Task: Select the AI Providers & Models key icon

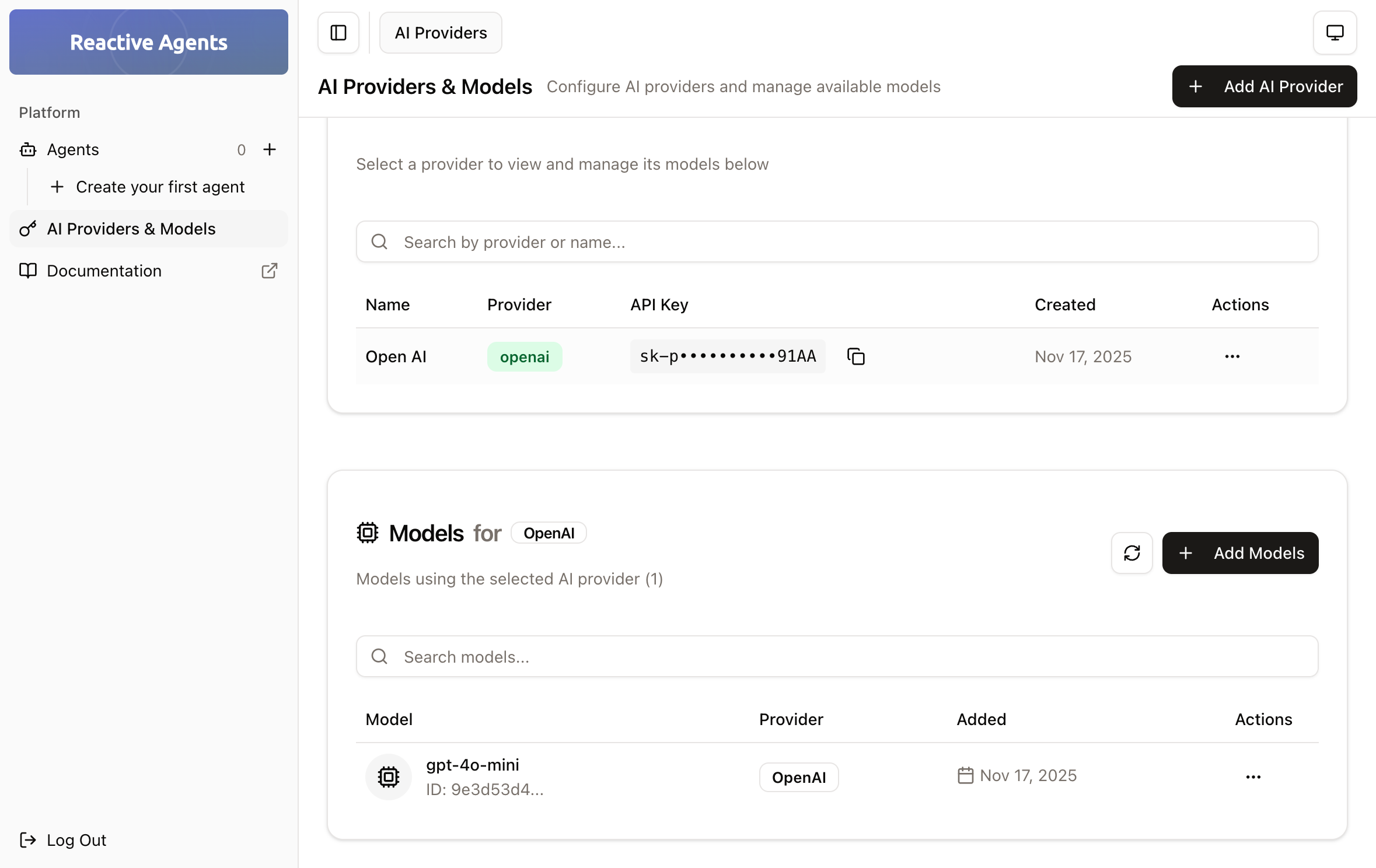Action: [x=27, y=229]
